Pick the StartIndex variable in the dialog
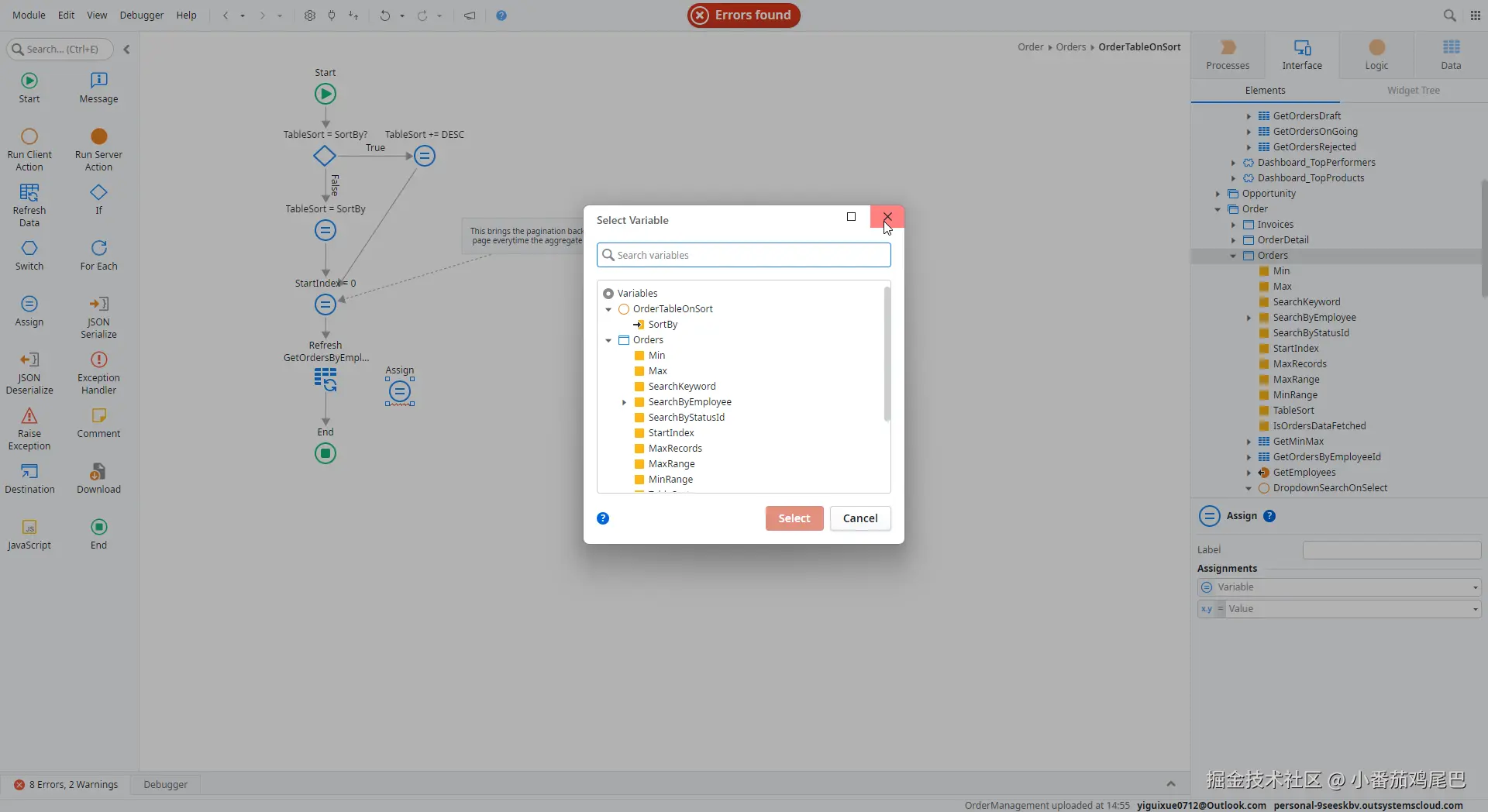 point(671,433)
